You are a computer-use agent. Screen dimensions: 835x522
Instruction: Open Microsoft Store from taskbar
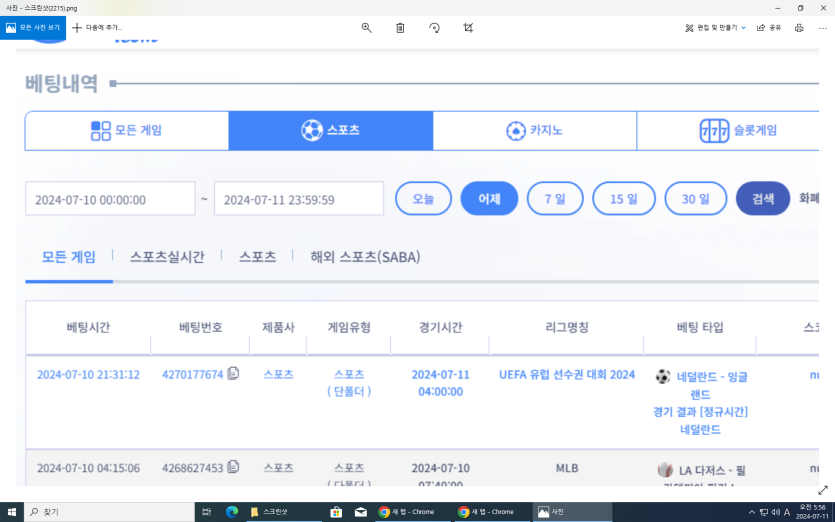[x=336, y=512]
